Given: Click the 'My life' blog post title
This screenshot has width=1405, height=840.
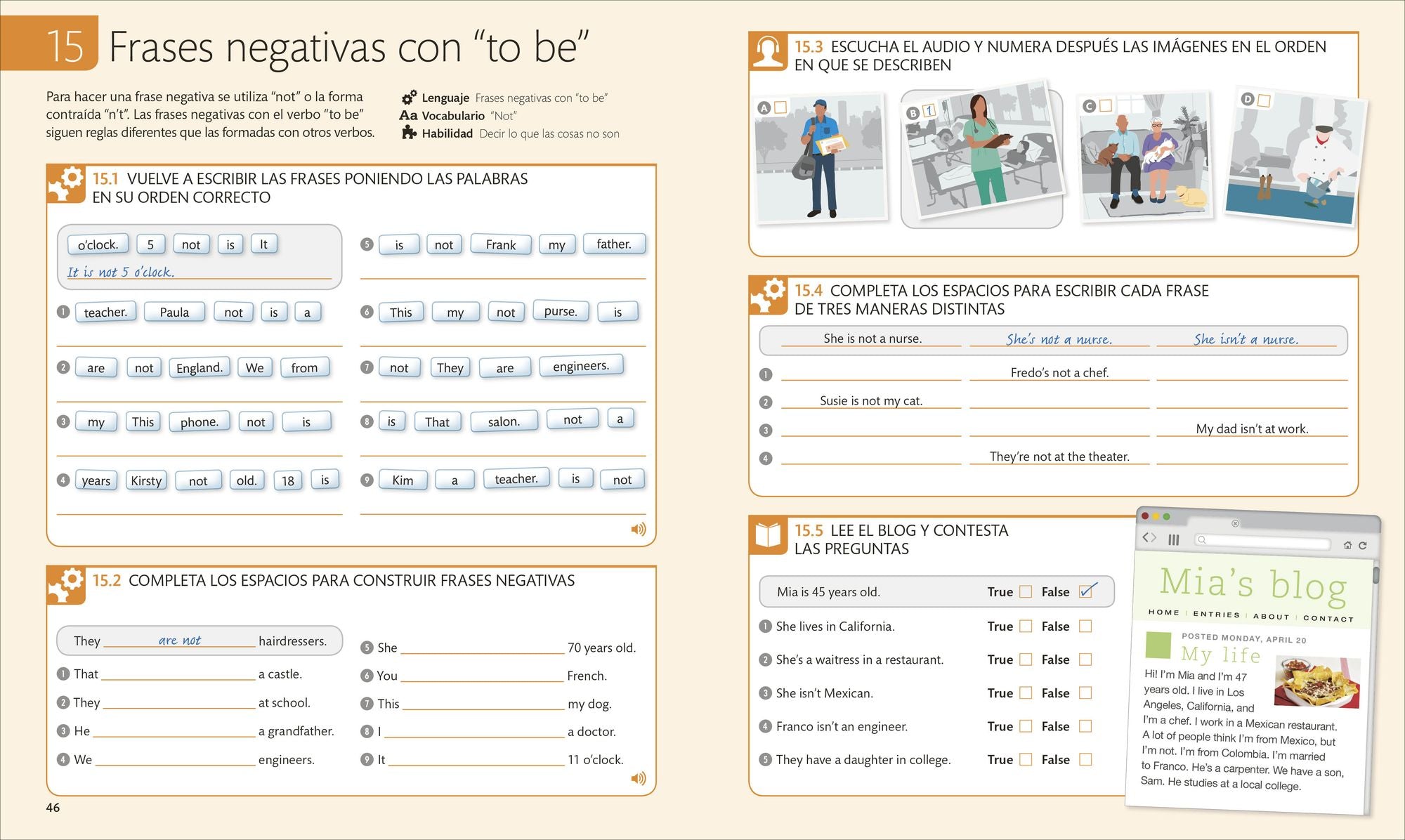Looking at the screenshot, I should point(1220,655).
